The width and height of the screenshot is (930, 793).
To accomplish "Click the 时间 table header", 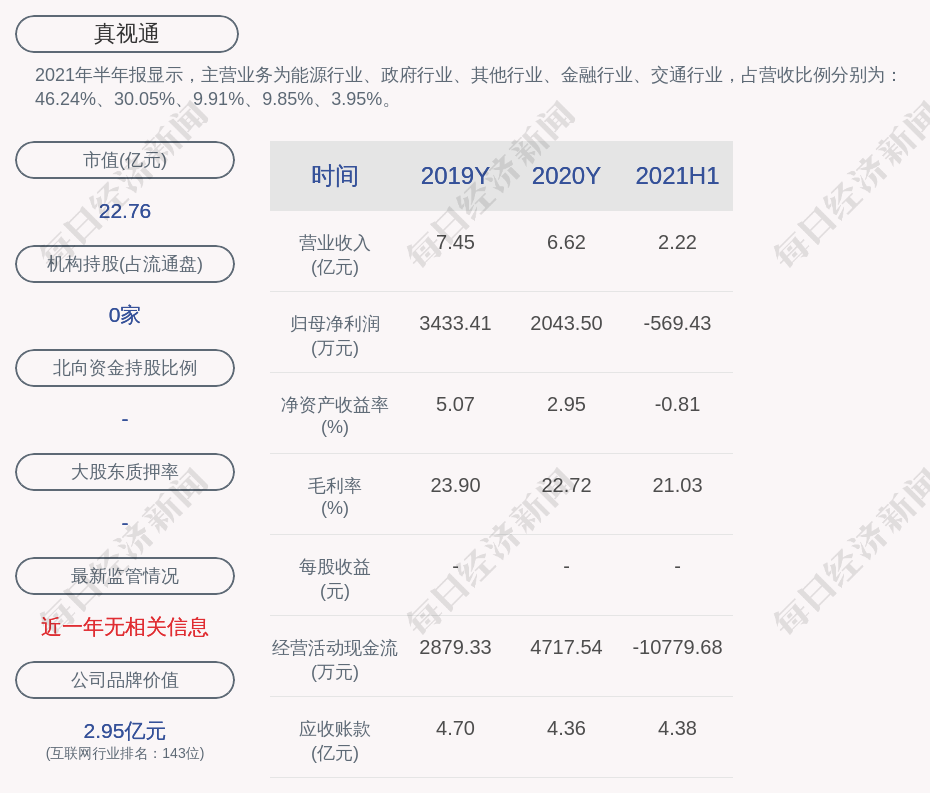I will pos(335,176).
